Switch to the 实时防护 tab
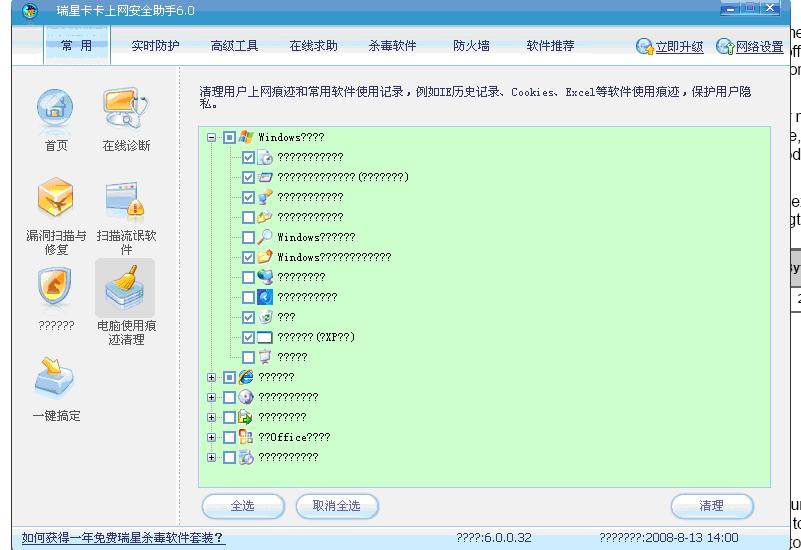Image resolution: width=801 pixels, height=550 pixels. pos(155,45)
